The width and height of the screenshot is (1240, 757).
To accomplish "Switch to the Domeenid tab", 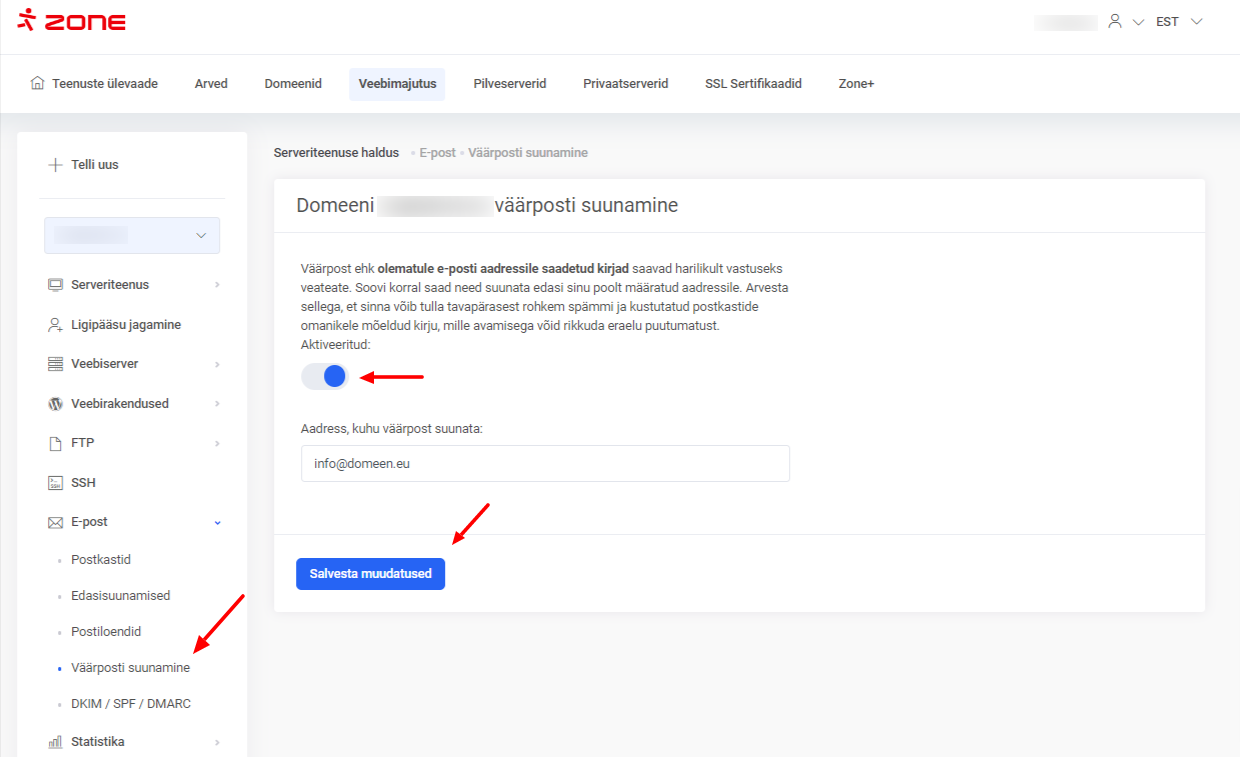I will click(x=293, y=84).
